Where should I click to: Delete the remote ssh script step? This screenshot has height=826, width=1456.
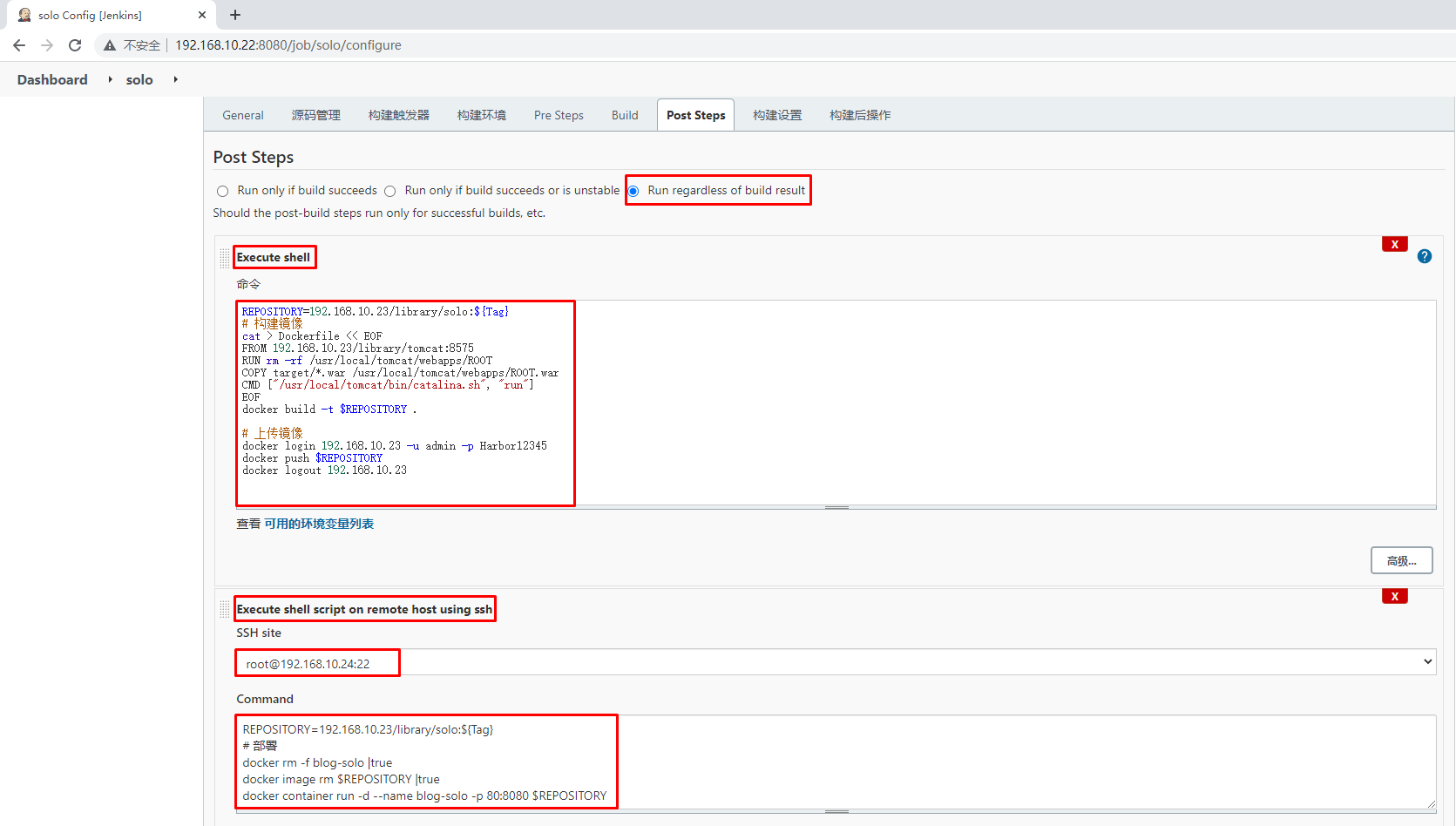(1395, 596)
